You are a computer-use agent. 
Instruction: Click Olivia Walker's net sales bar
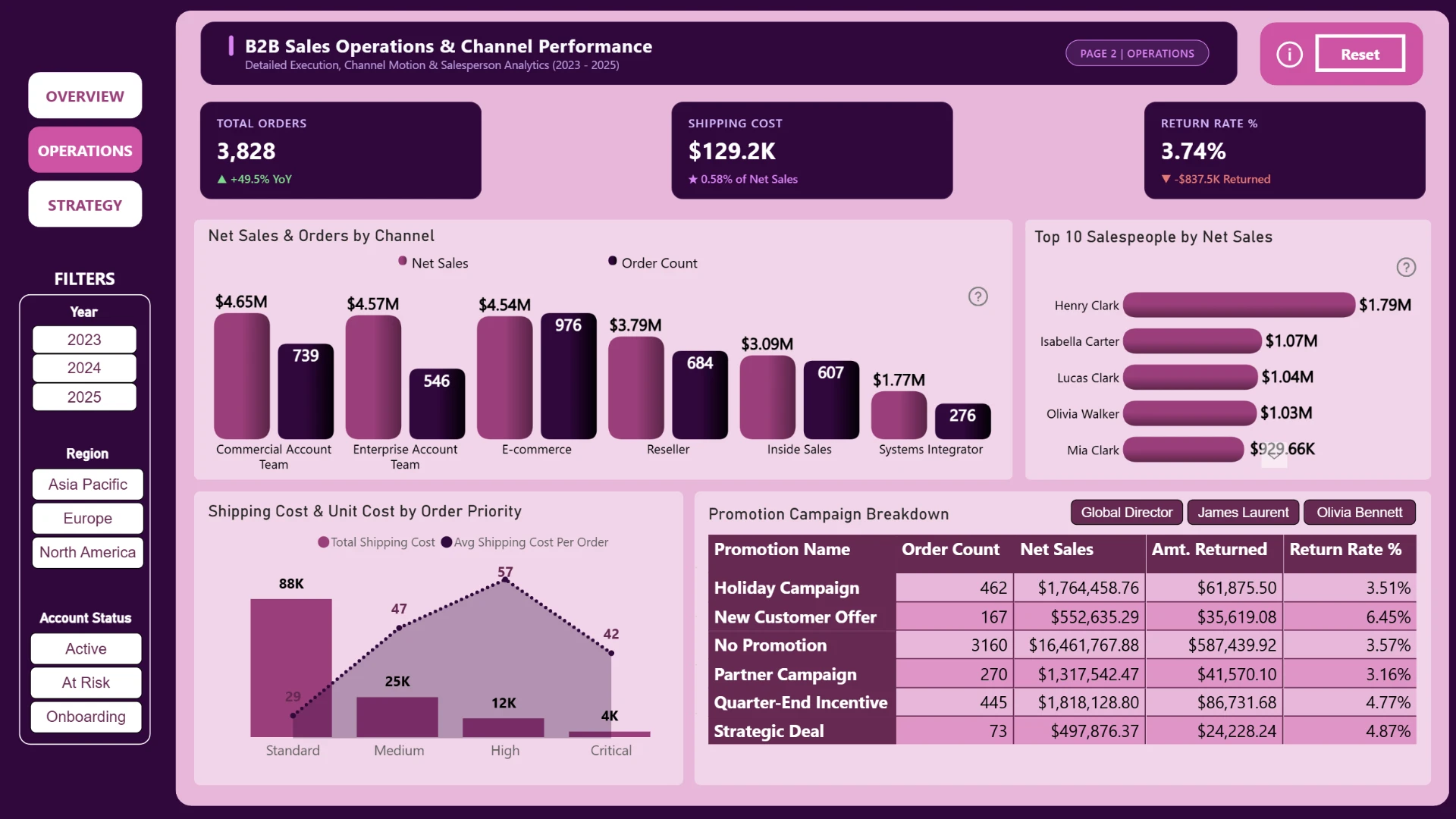pos(1189,413)
